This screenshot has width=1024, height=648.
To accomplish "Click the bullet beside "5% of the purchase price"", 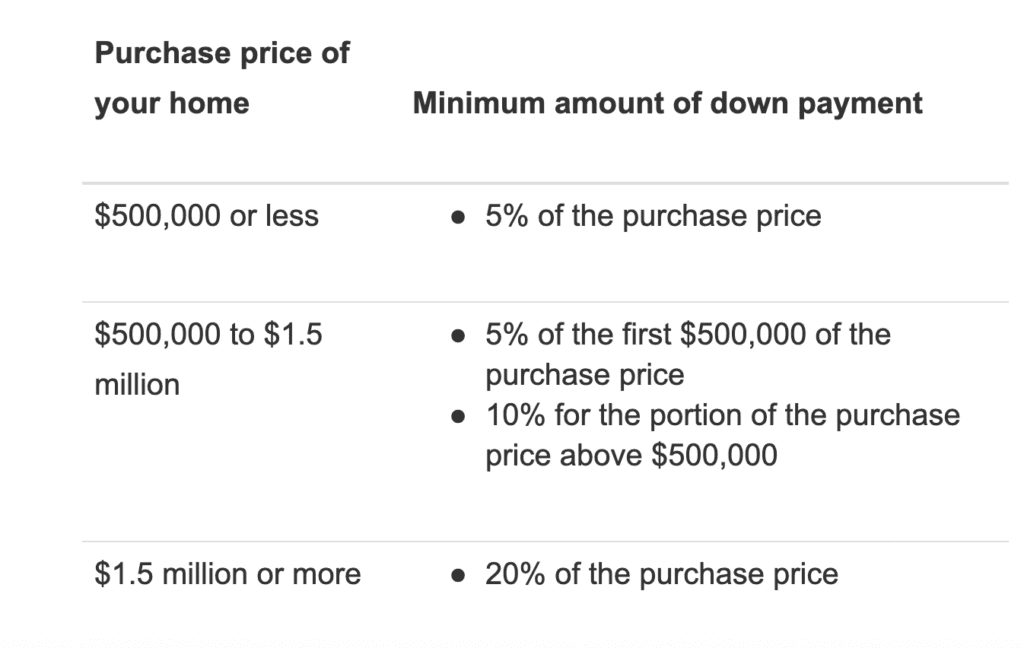I will [x=457, y=217].
